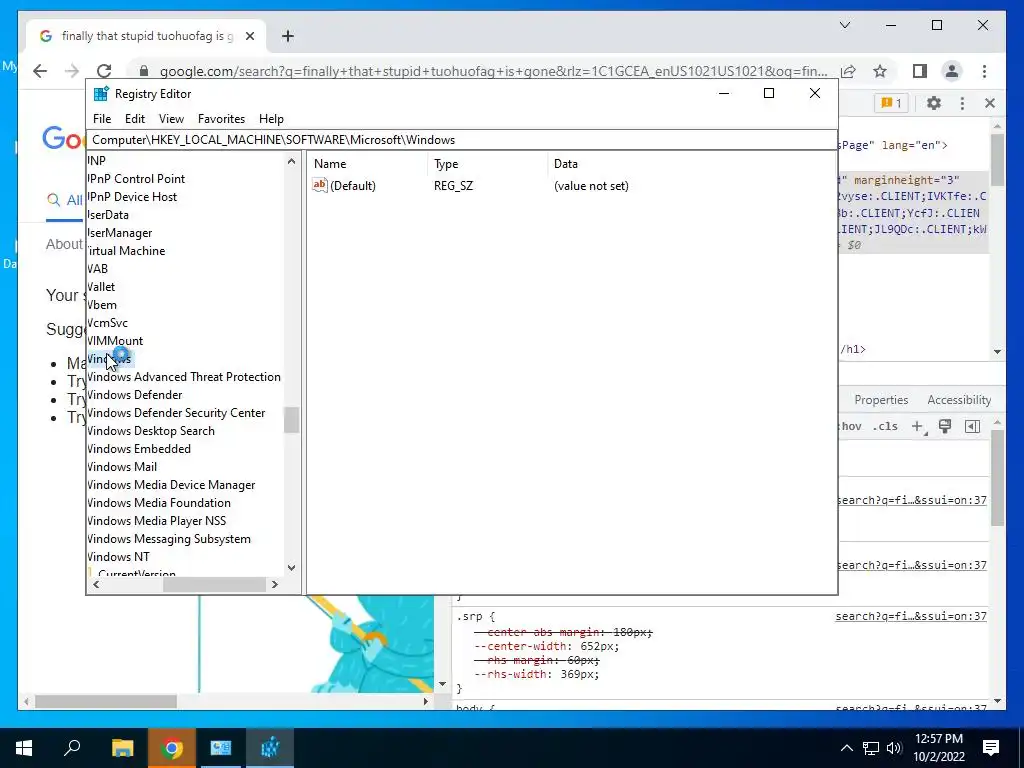This screenshot has width=1024, height=768.
Task: Close the Google search tab
Action: point(249,37)
